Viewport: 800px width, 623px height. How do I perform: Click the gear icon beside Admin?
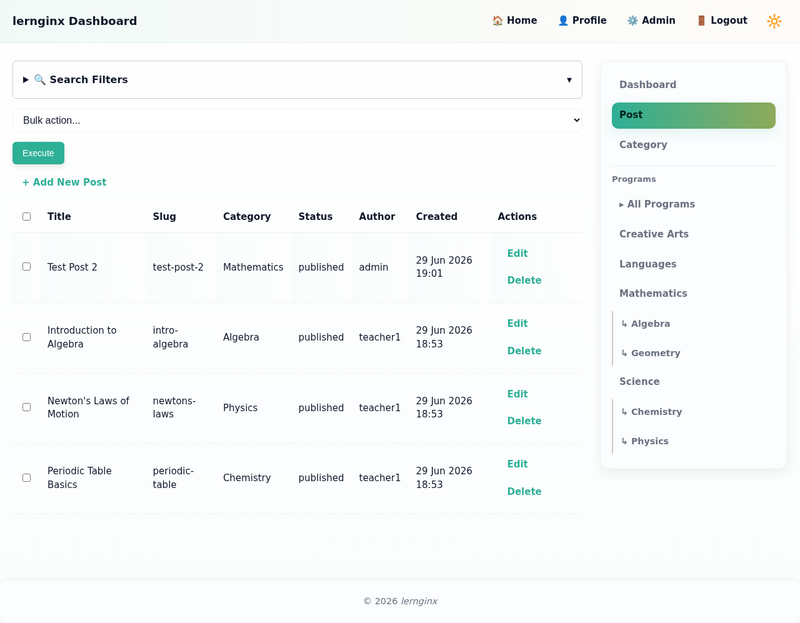coord(632,20)
